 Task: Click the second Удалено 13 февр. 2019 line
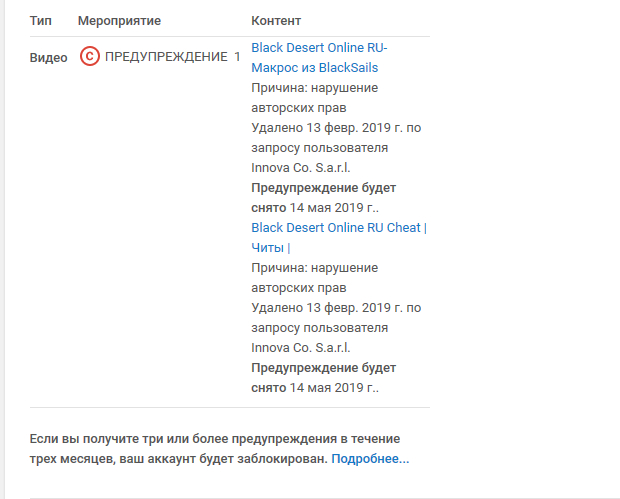(x=335, y=308)
